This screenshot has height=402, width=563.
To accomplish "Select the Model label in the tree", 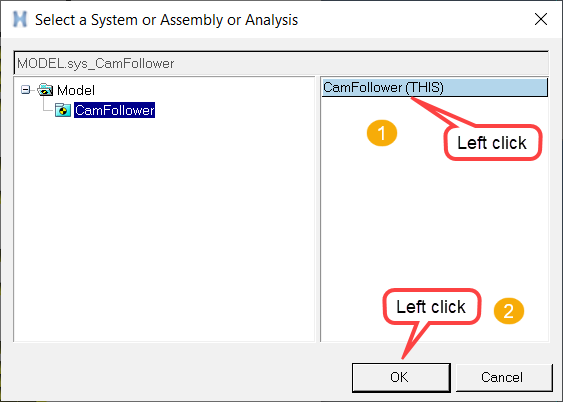I will pyautogui.click(x=76, y=90).
